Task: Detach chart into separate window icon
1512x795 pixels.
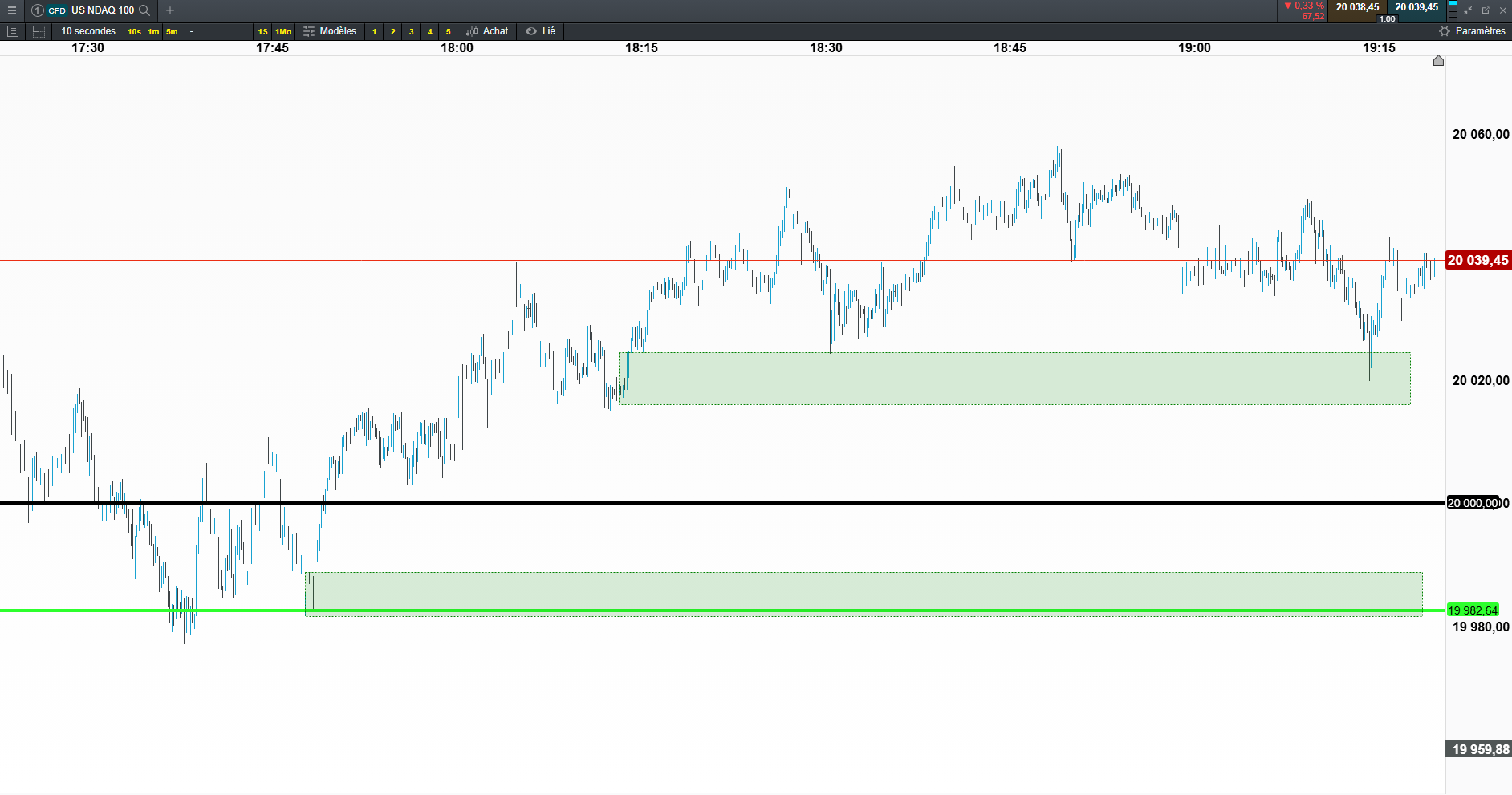Action: 1486,10
